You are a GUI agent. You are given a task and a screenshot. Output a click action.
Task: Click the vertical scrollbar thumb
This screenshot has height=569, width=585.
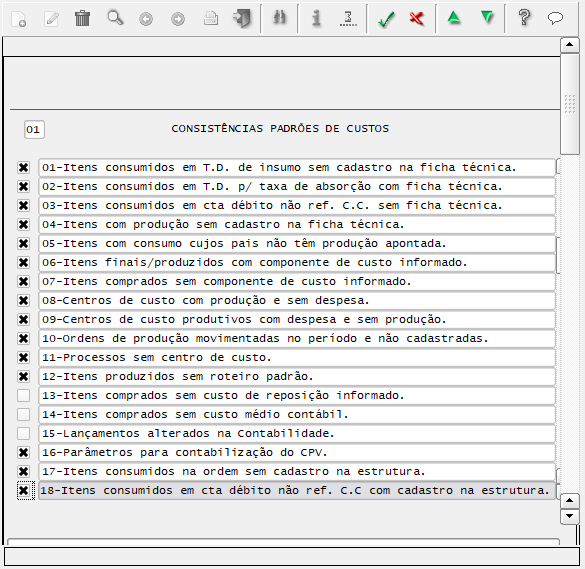click(569, 103)
